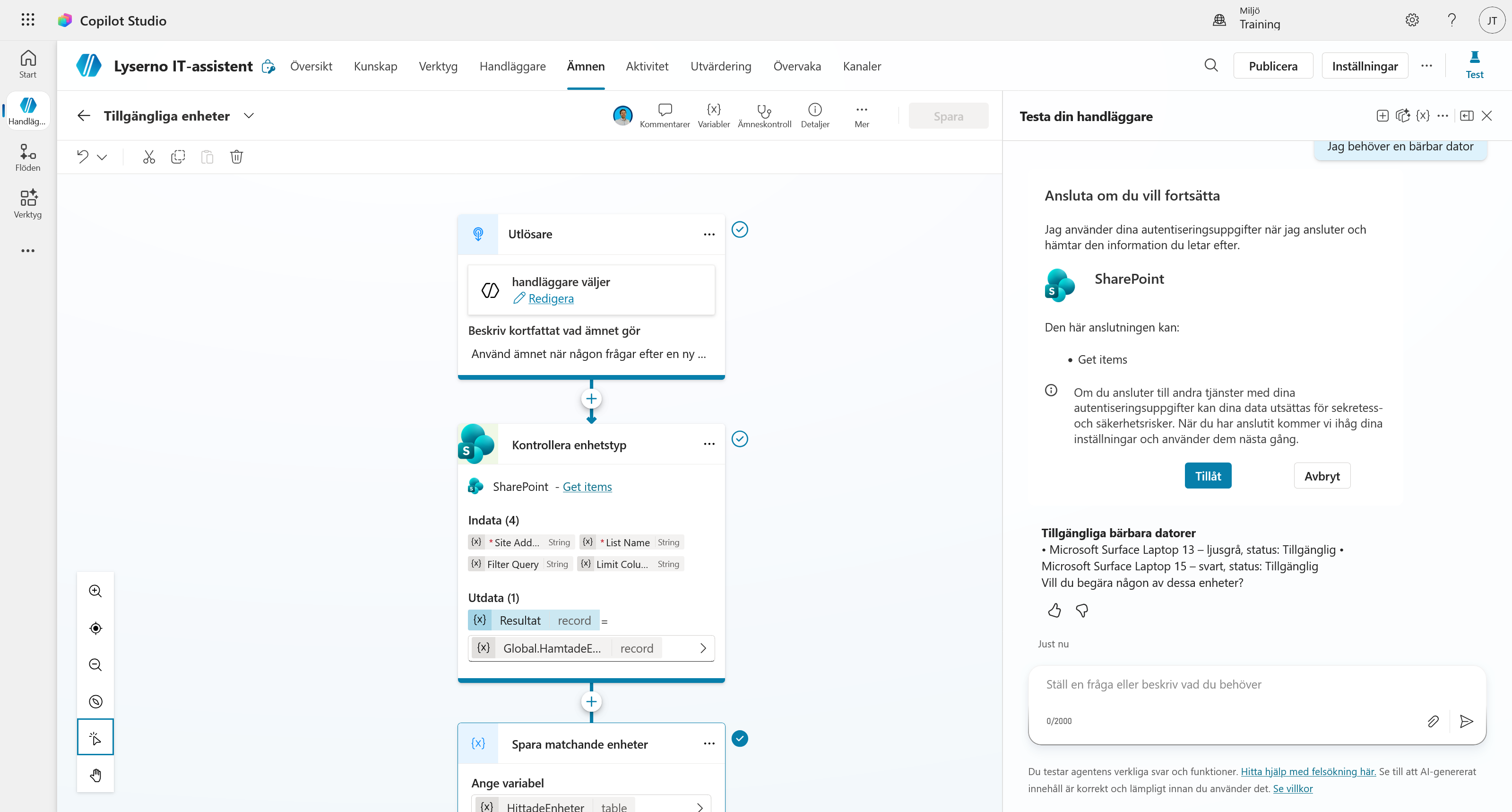Screen dimensions: 1512x812
Task: Add a node below Utlösare
Action: [x=591, y=399]
